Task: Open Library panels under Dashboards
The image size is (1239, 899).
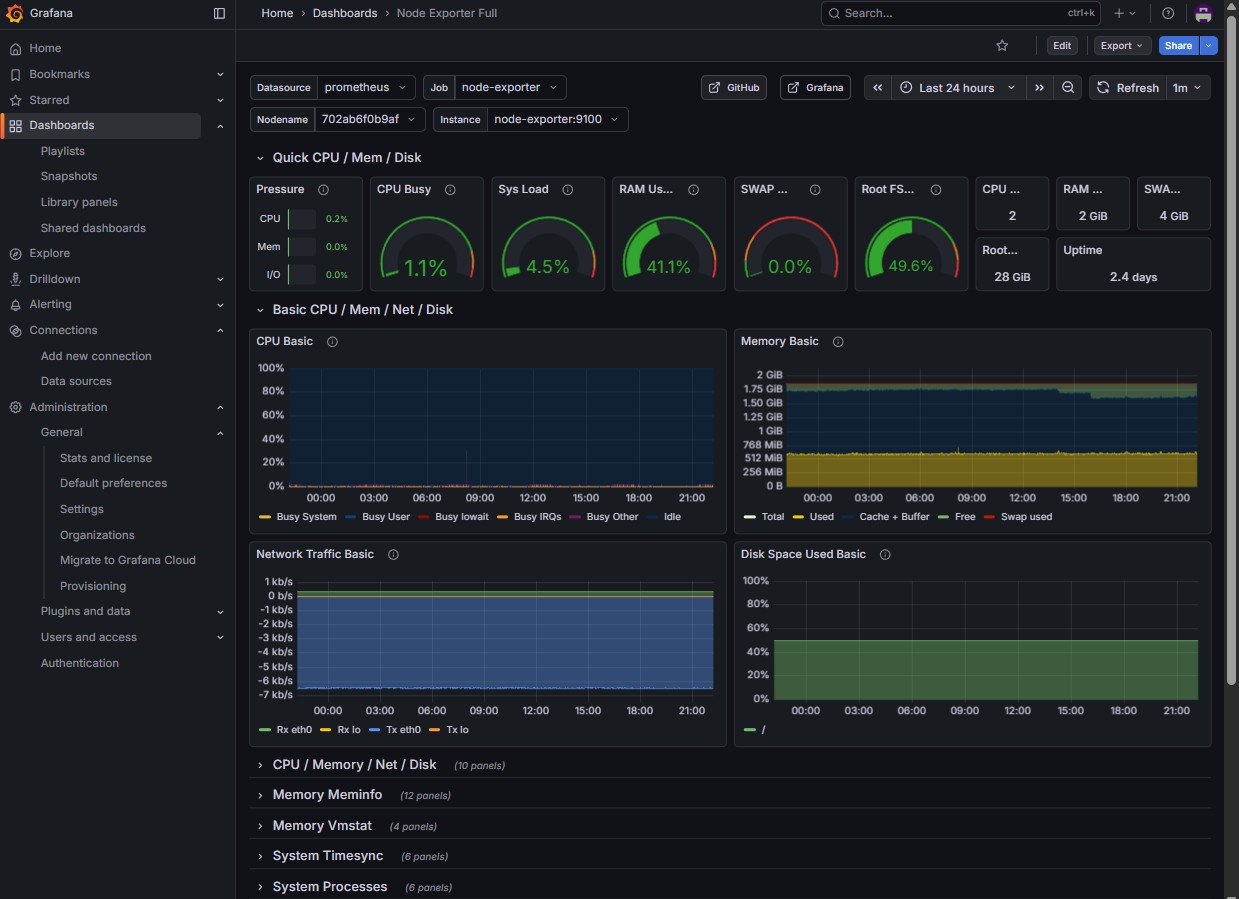Action: (x=79, y=202)
